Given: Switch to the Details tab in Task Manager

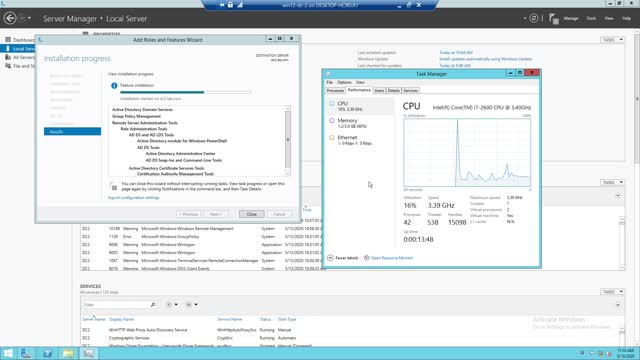Looking at the screenshot, I should click(x=393, y=91).
